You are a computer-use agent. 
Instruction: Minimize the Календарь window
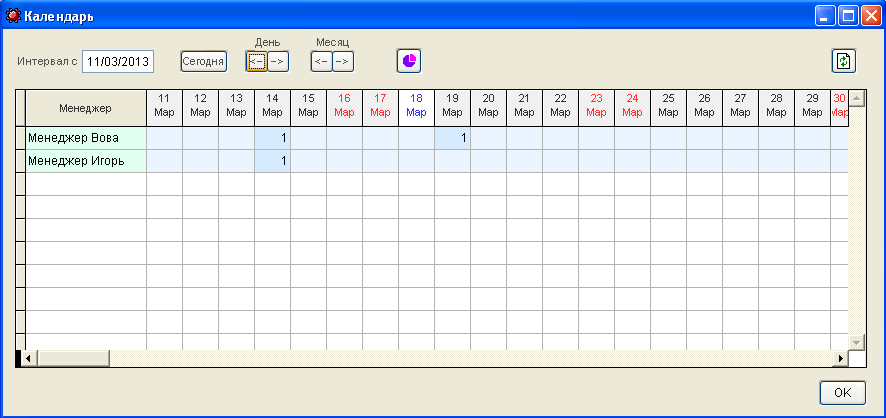825,16
